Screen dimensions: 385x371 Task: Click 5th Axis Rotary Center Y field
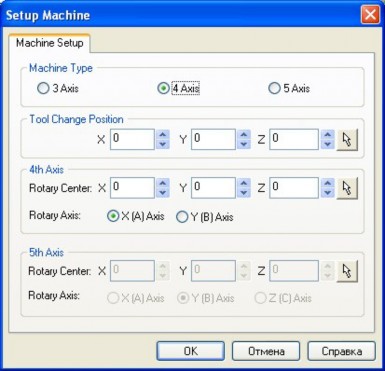click(214, 271)
